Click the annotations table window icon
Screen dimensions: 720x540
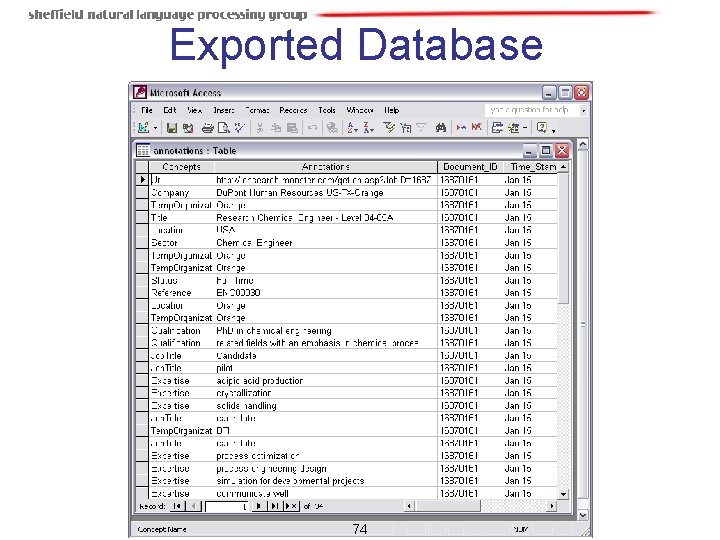click(143, 151)
